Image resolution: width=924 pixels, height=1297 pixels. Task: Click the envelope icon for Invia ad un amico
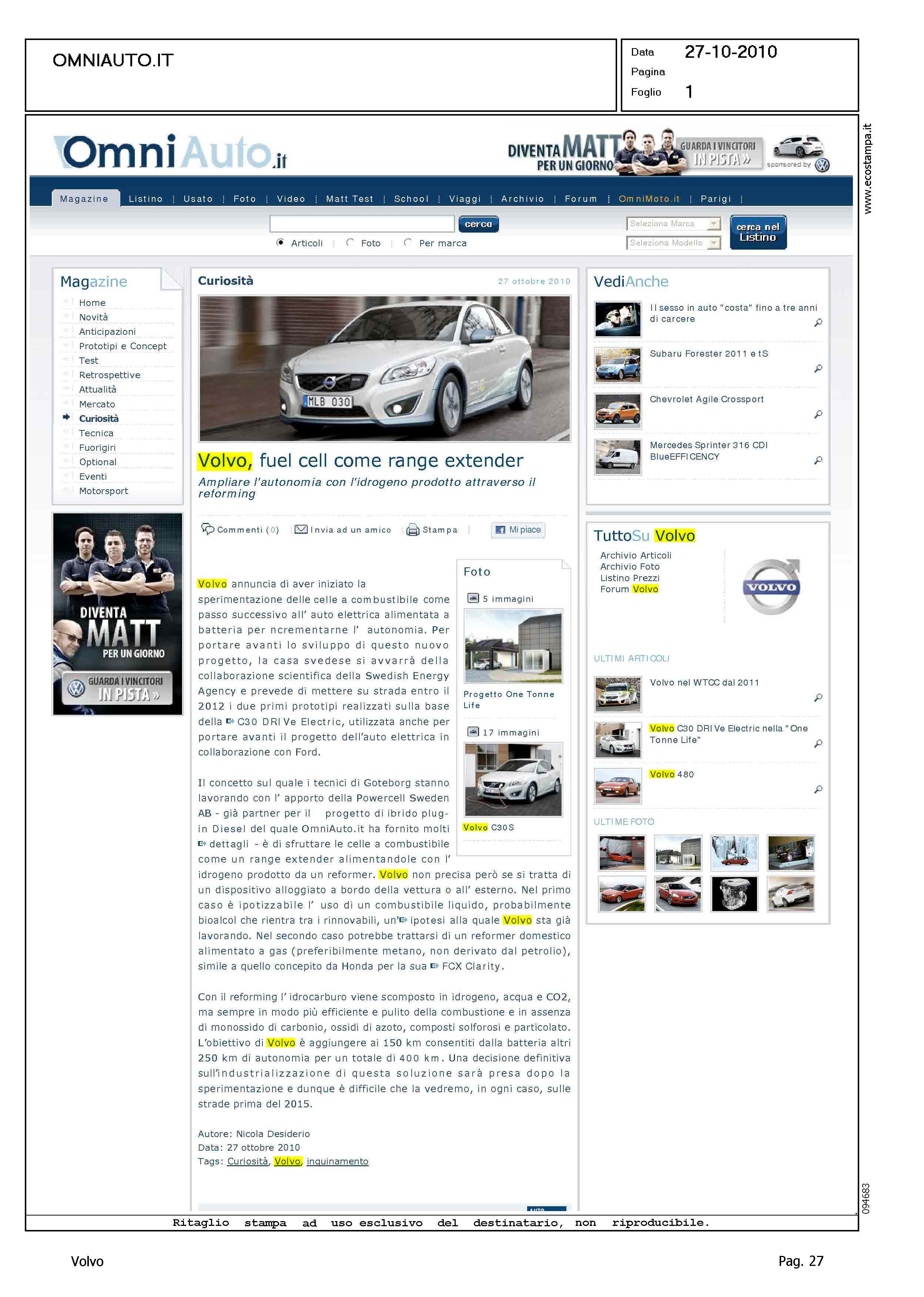click(x=301, y=529)
